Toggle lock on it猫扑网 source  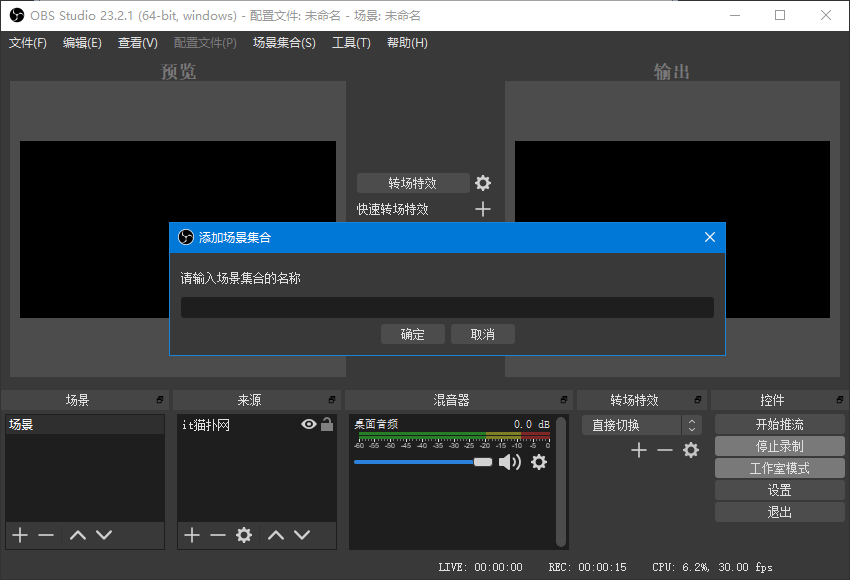tap(327, 424)
